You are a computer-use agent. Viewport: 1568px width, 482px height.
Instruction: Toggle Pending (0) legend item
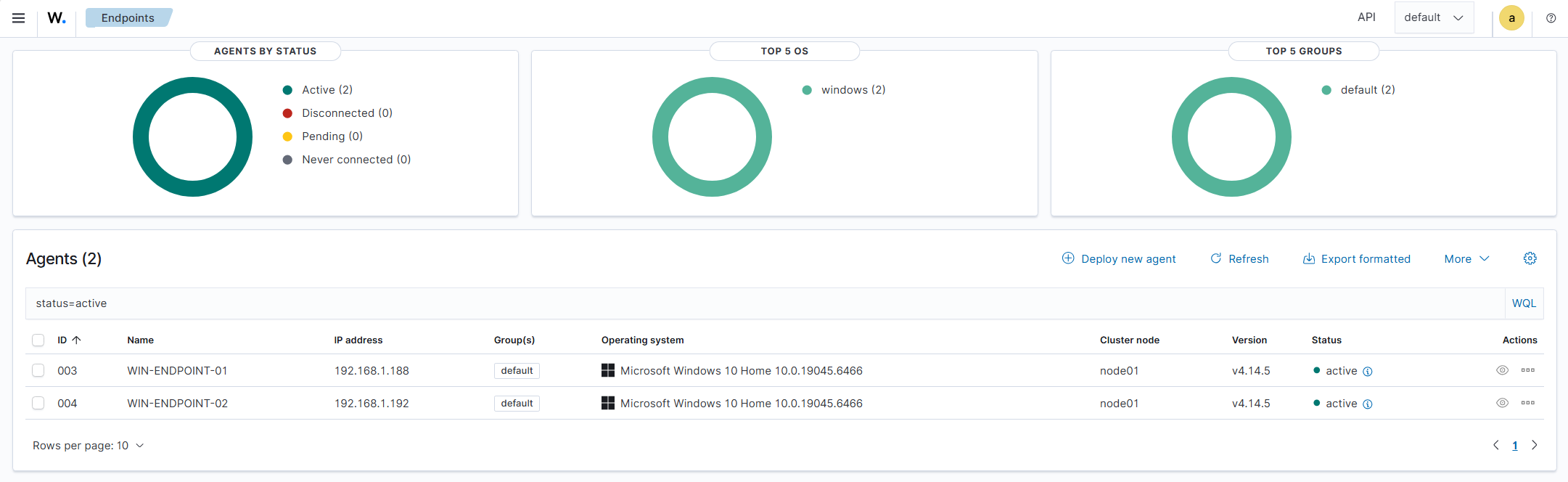(322, 136)
